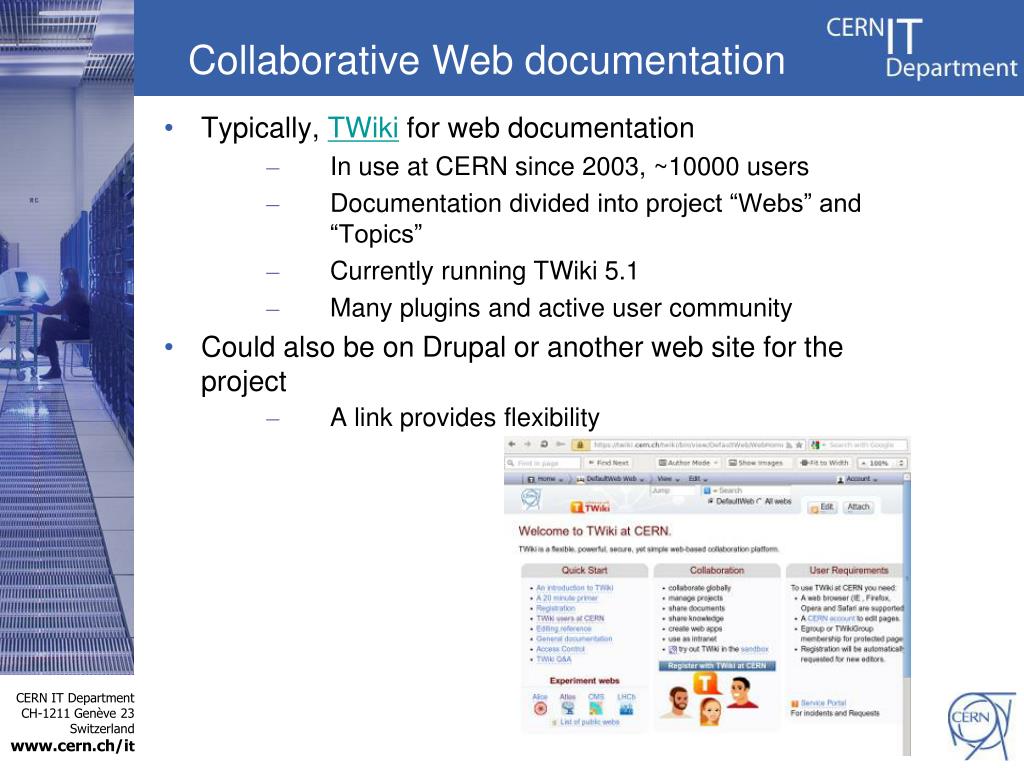Click the Service Portal icon
1024x768 pixels.
[x=795, y=703]
